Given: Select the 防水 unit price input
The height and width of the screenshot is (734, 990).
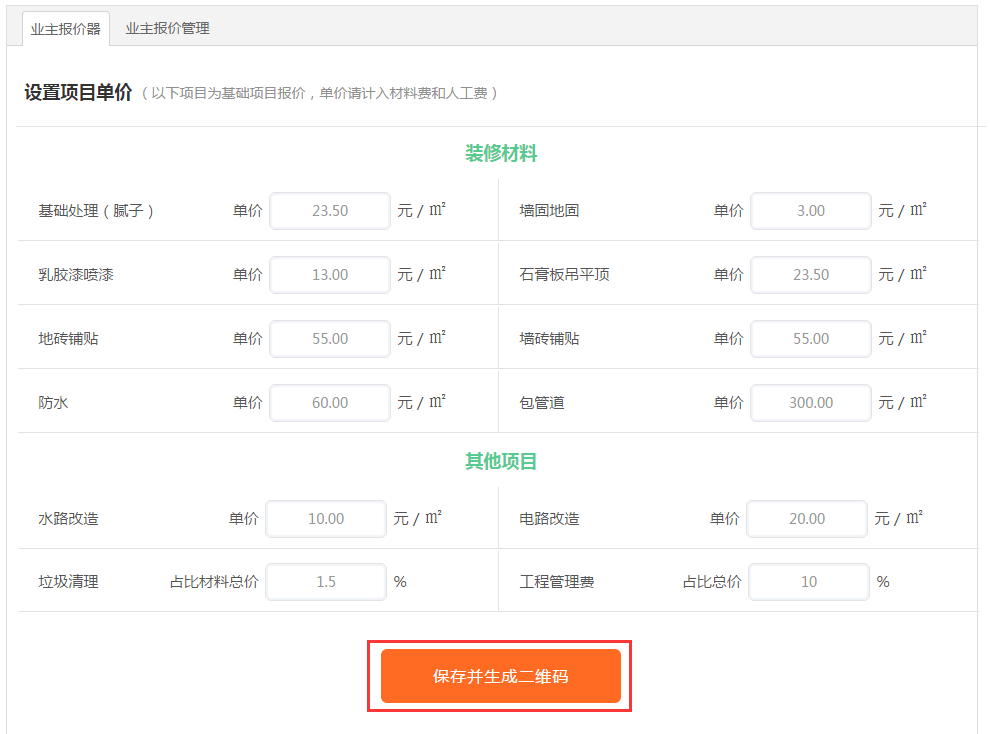Looking at the screenshot, I should click(330, 403).
